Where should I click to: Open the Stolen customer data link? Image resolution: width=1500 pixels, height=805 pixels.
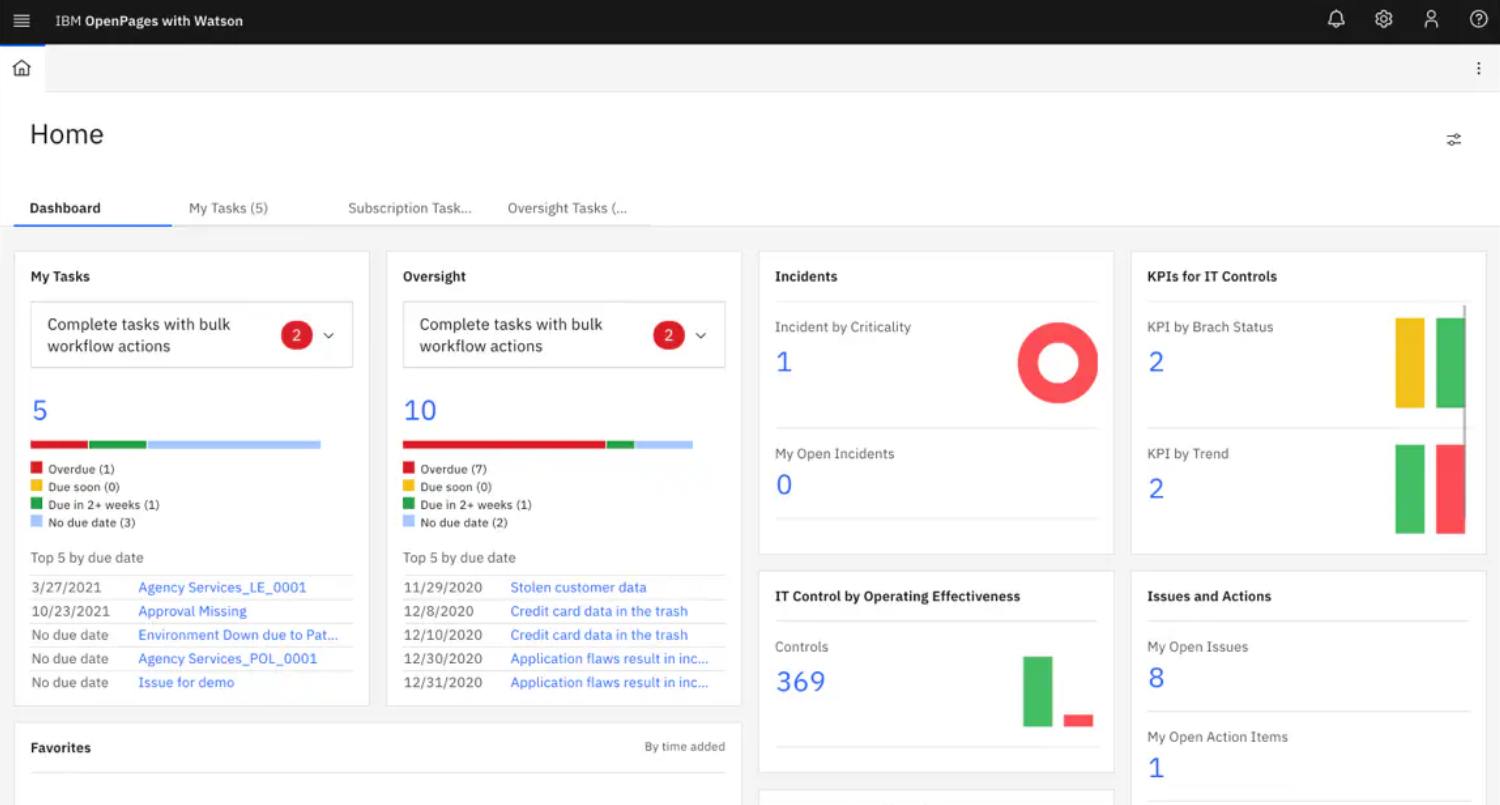tap(578, 587)
